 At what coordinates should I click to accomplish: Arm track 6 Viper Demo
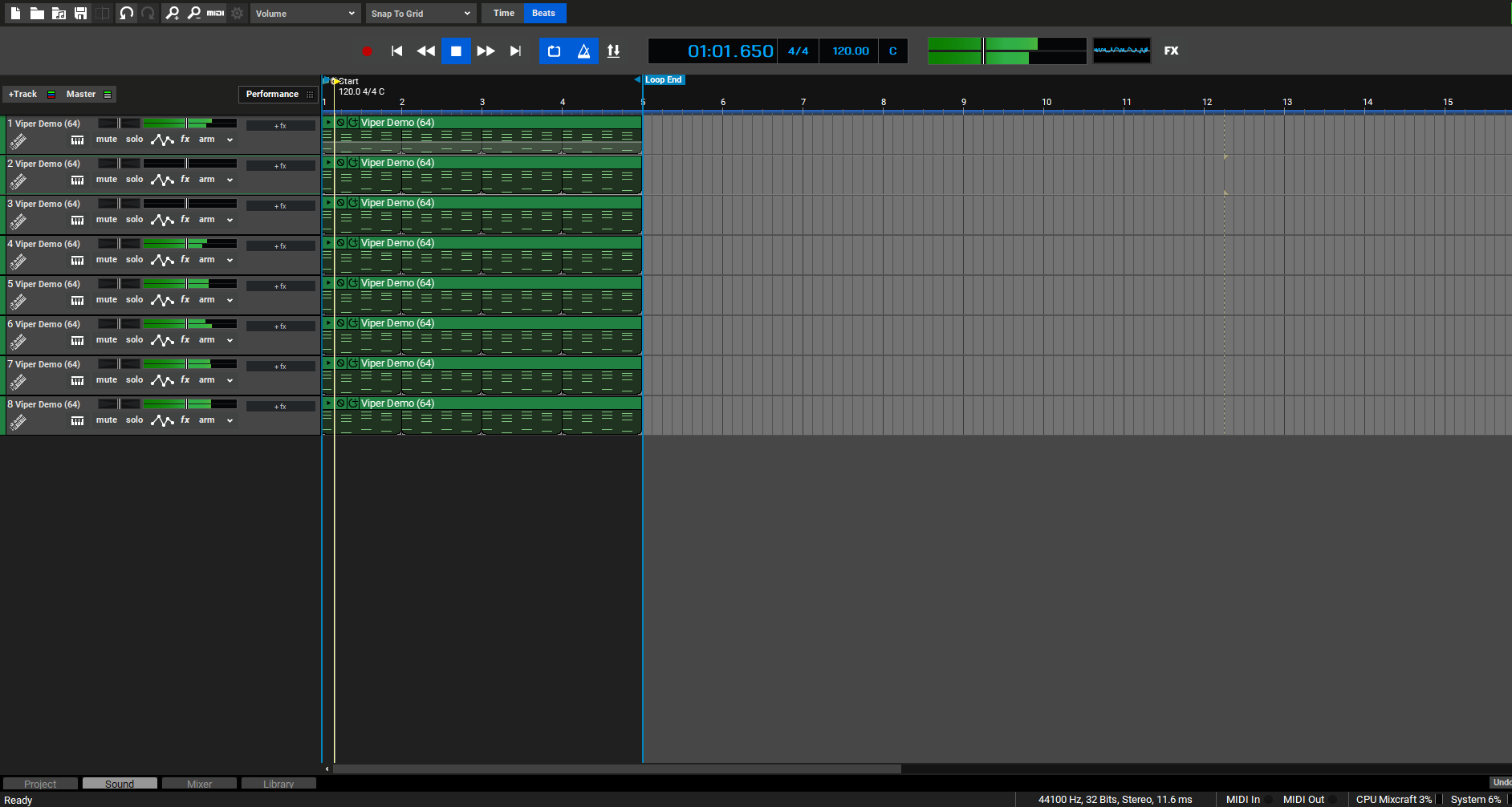coord(207,340)
